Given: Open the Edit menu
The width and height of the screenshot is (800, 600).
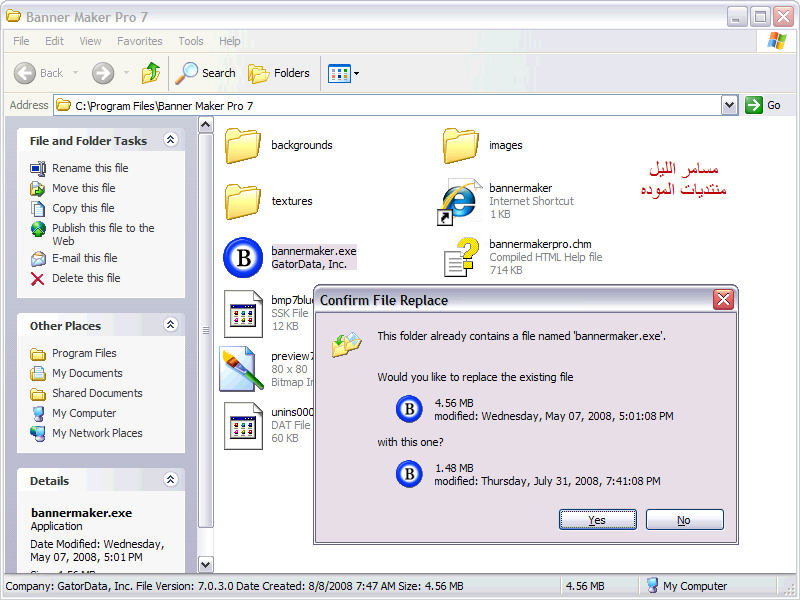Looking at the screenshot, I should [x=54, y=41].
